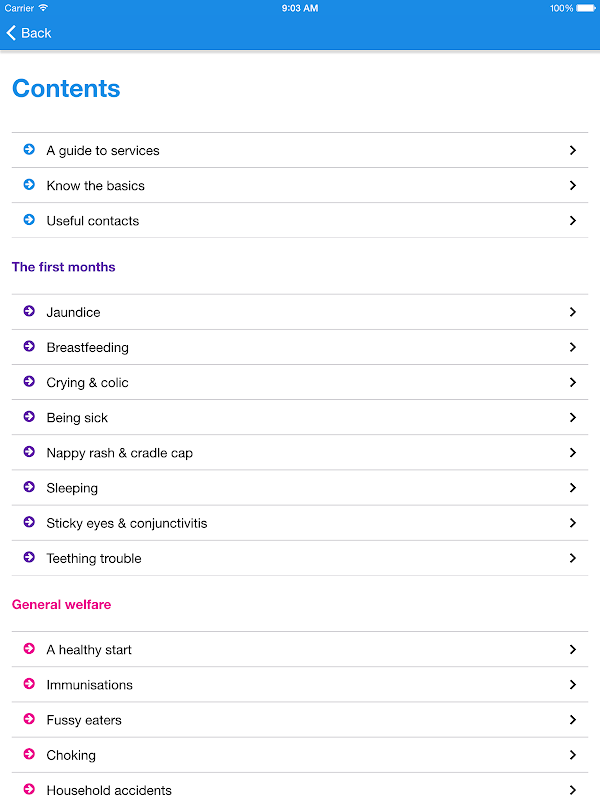Select the Fussy eaters item

(x=84, y=720)
